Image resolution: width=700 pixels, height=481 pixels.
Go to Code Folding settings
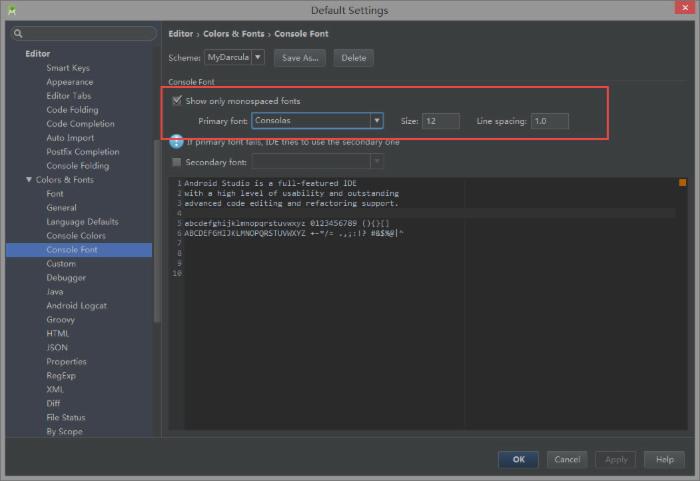point(72,110)
